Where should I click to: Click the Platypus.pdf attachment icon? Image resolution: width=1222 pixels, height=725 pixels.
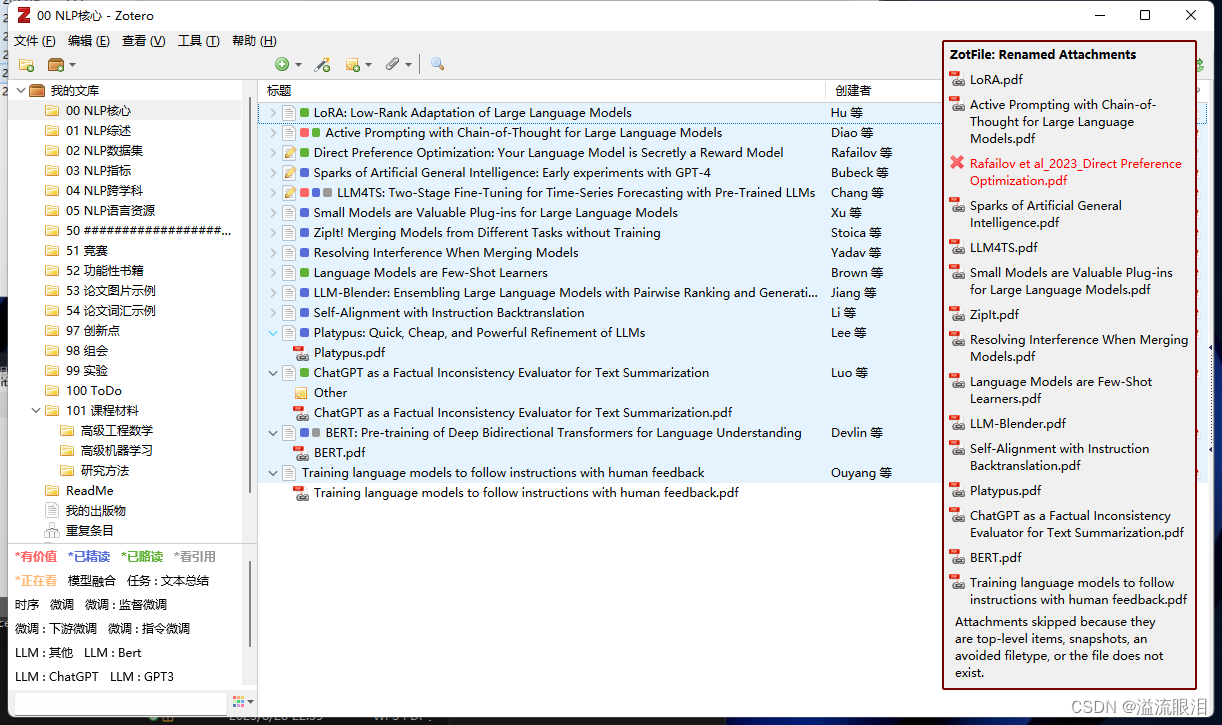301,353
